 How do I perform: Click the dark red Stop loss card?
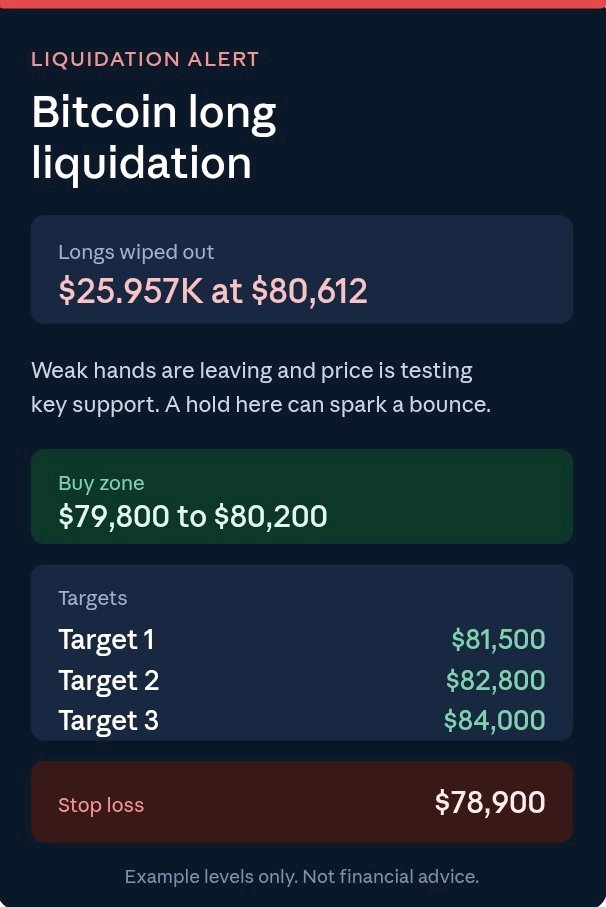(302, 802)
